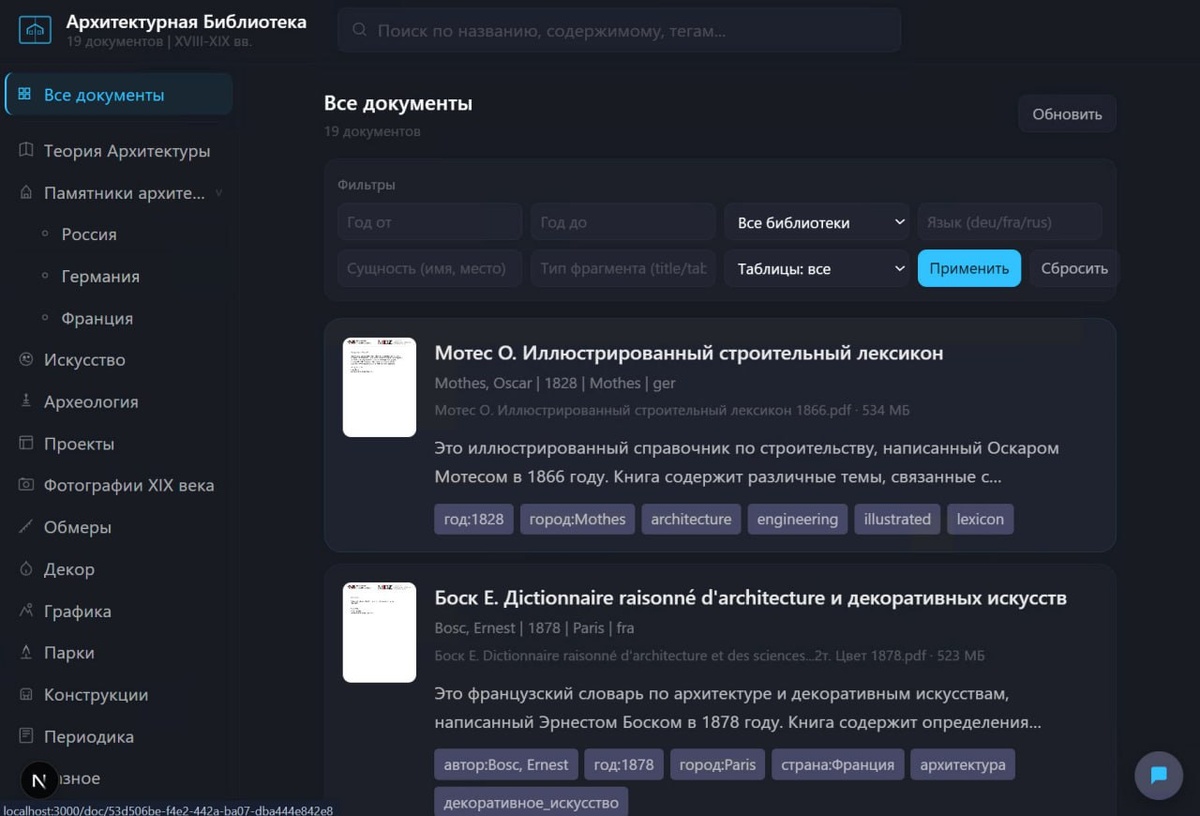This screenshot has width=1200, height=816.
Task: Click the Парки tree icon
Action: pos(26,652)
